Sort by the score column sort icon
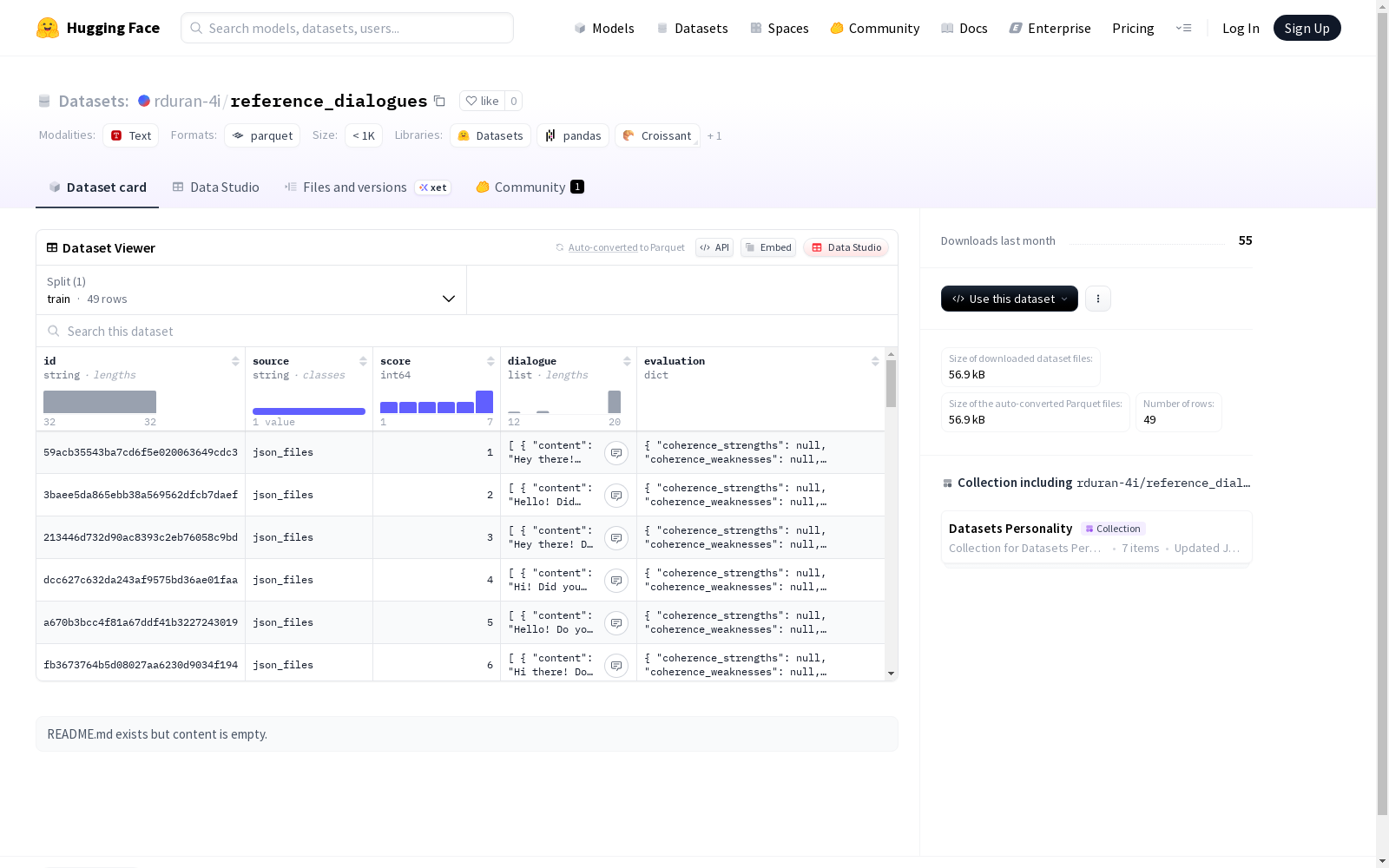Screen dimensions: 1389x868 (x=490, y=361)
